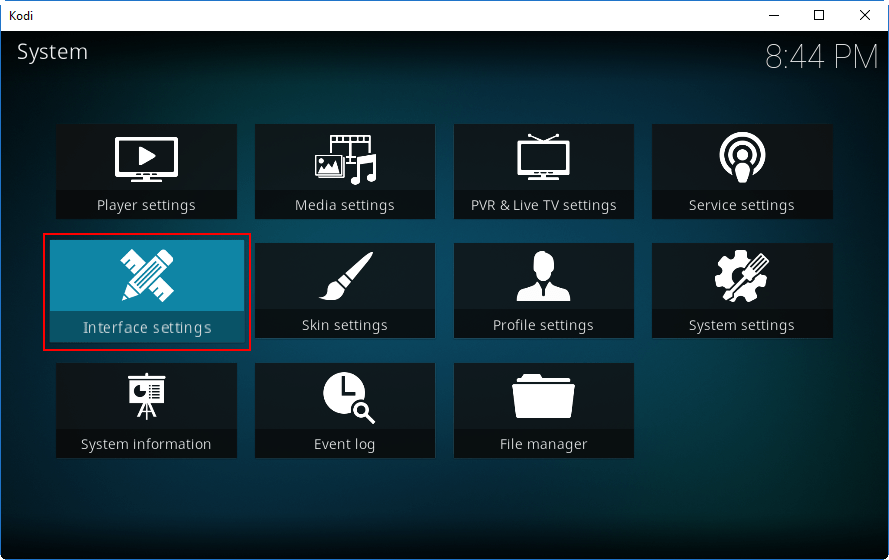
Task: Open System settings gear icon
Action: pos(742,276)
